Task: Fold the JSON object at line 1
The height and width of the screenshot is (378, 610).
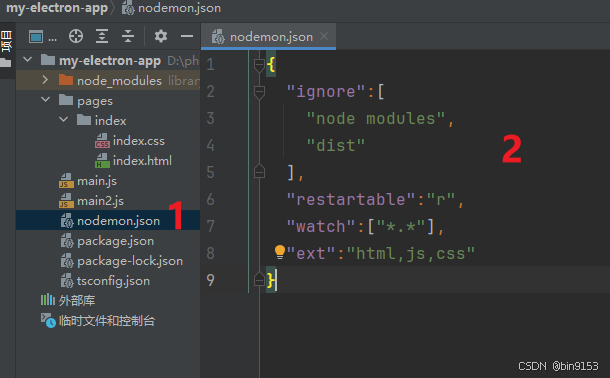Action: (x=259, y=65)
